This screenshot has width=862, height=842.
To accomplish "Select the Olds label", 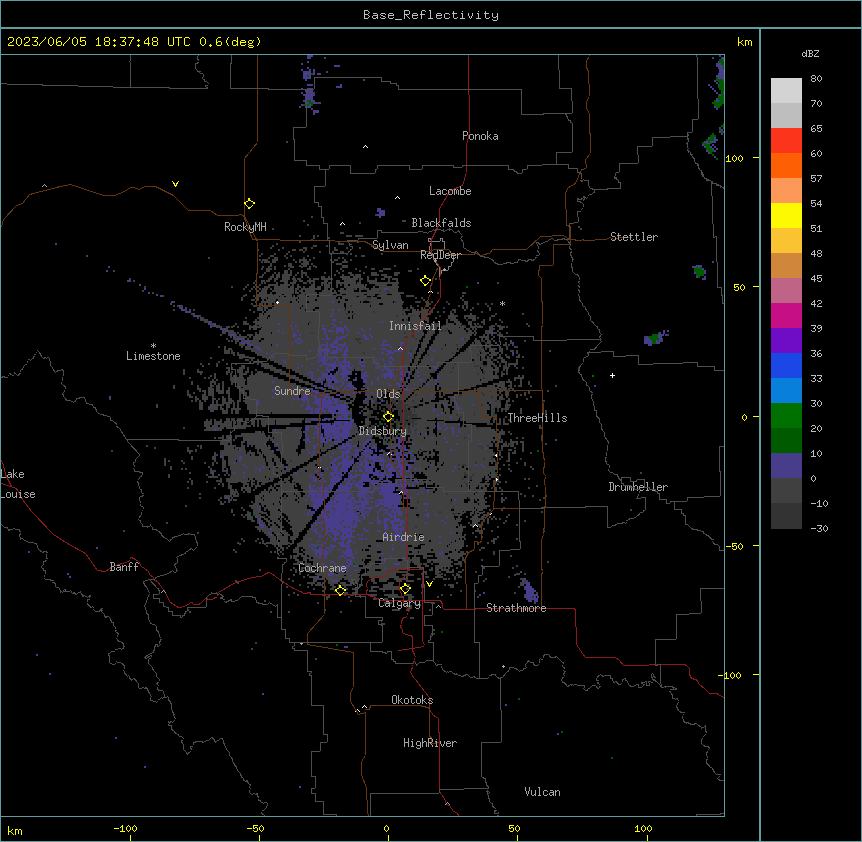I will [x=388, y=394].
